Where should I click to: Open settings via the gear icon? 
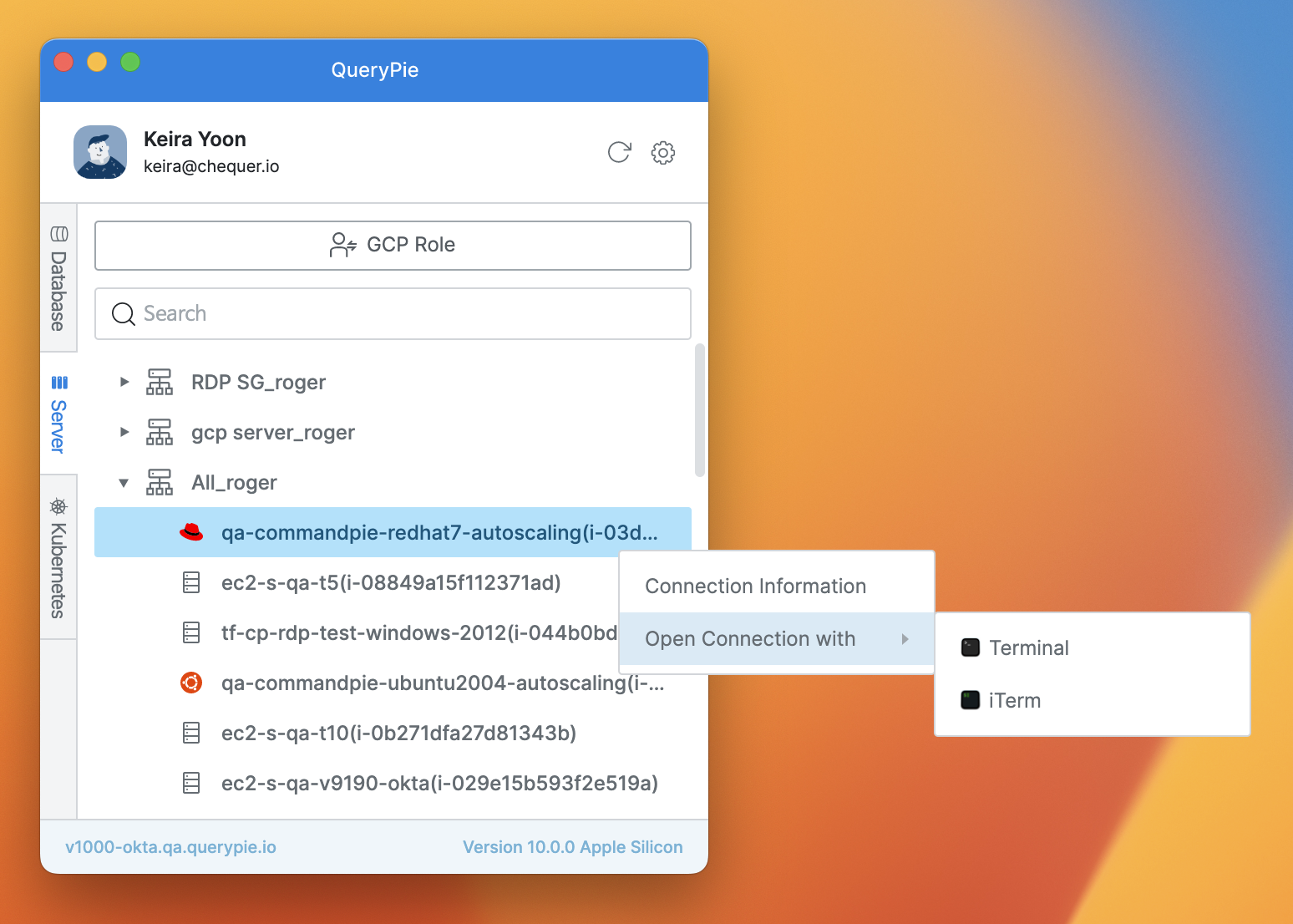tap(663, 152)
